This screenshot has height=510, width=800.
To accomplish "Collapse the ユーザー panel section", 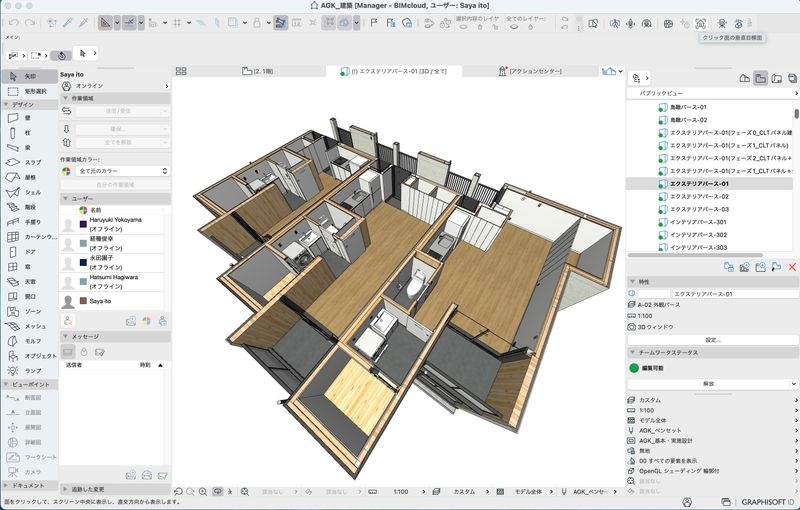I will 65,198.
